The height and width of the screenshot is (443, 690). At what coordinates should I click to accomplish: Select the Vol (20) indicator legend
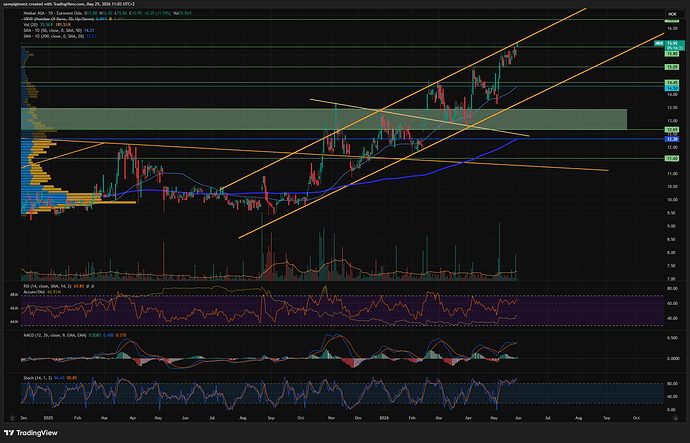[31, 25]
